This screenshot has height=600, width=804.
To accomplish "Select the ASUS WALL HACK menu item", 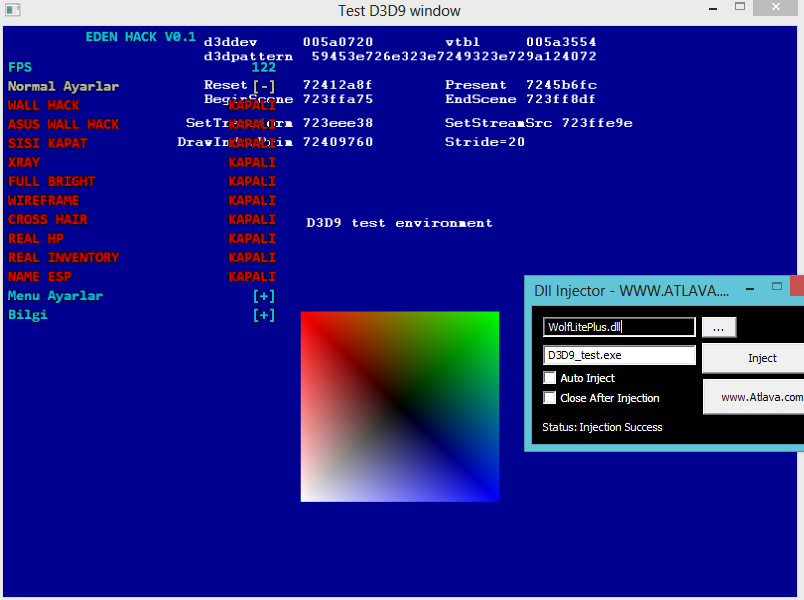I will coord(64,124).
